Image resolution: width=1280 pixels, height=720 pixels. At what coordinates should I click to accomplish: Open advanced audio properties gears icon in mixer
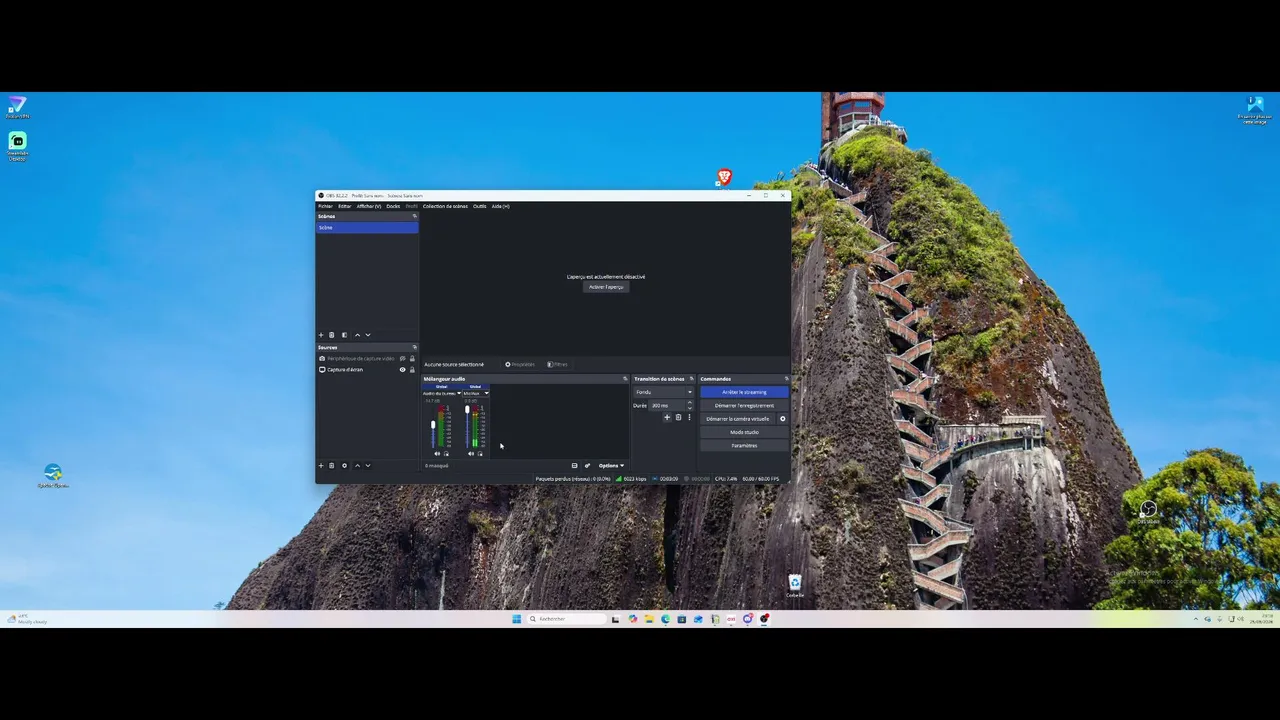[x=587, y=465]
